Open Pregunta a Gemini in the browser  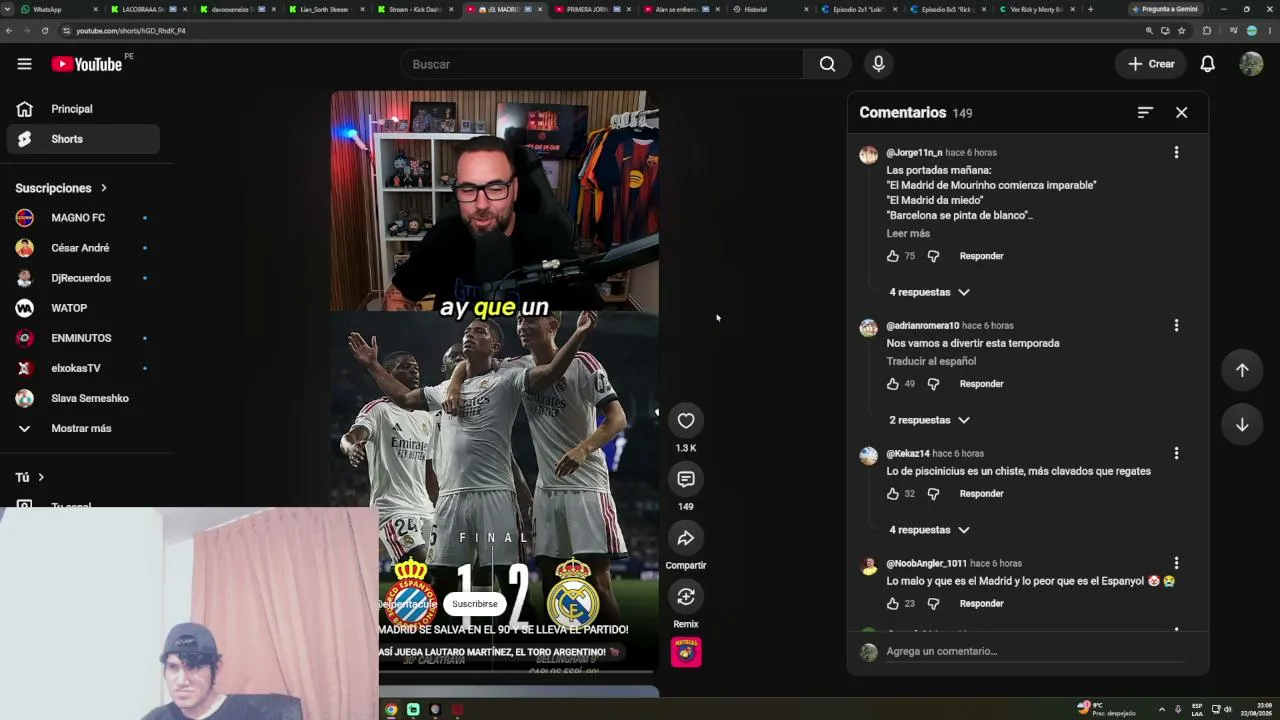pos(1165,9)
